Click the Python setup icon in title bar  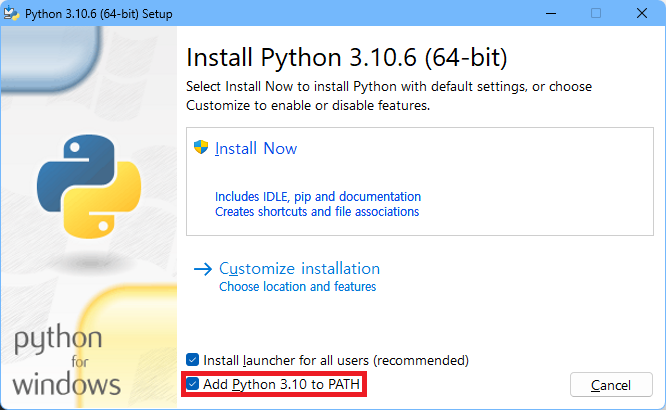point(11,13)
